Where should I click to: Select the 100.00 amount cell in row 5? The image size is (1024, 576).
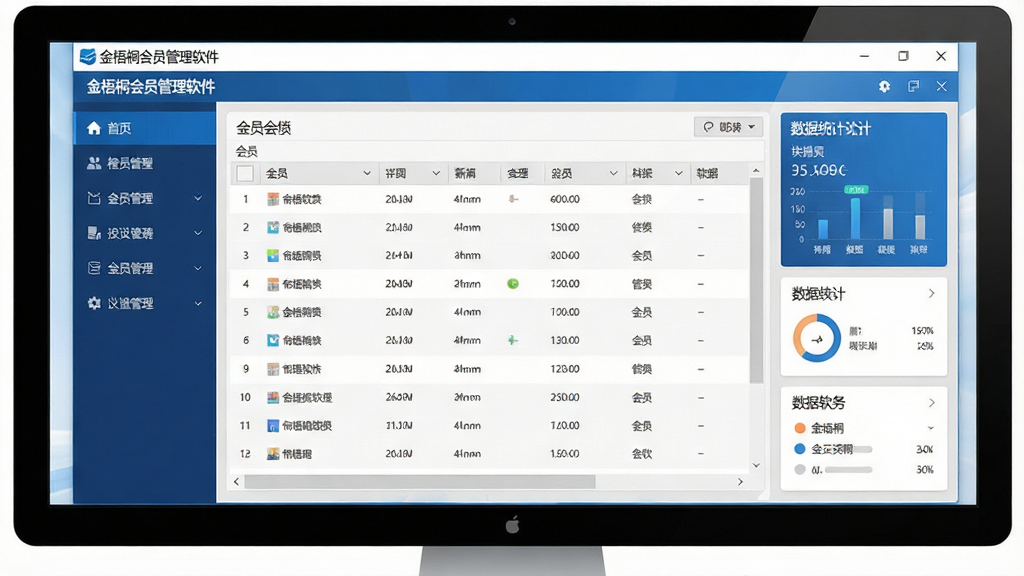(565, 312)
